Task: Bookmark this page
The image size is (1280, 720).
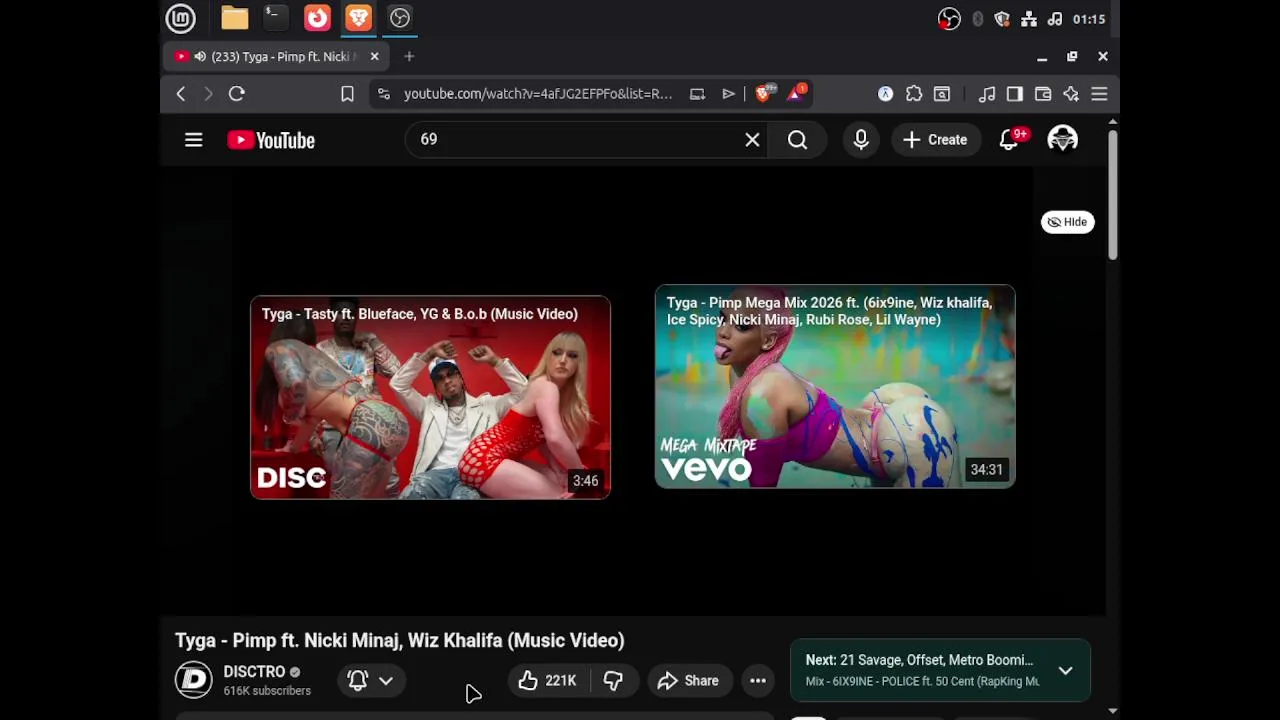Action: pos(347,94)
